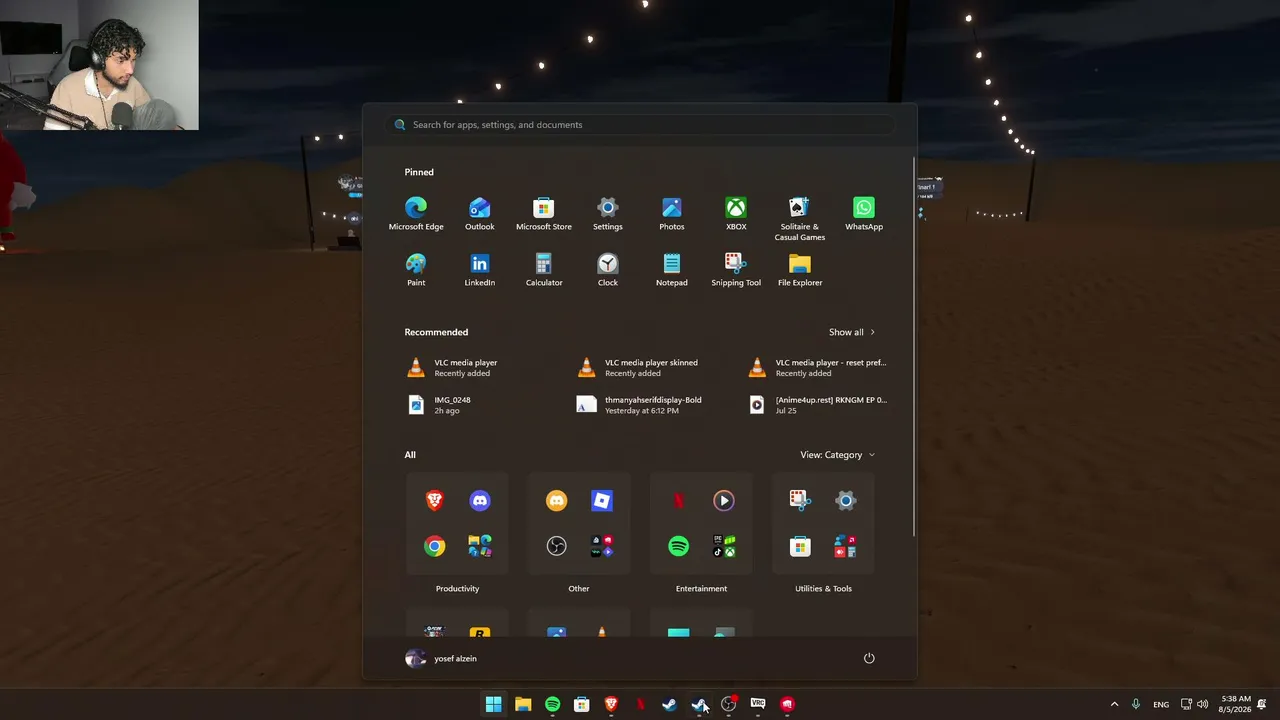
Task: Open the yosef alzein account menu
Action: (442, 658)
